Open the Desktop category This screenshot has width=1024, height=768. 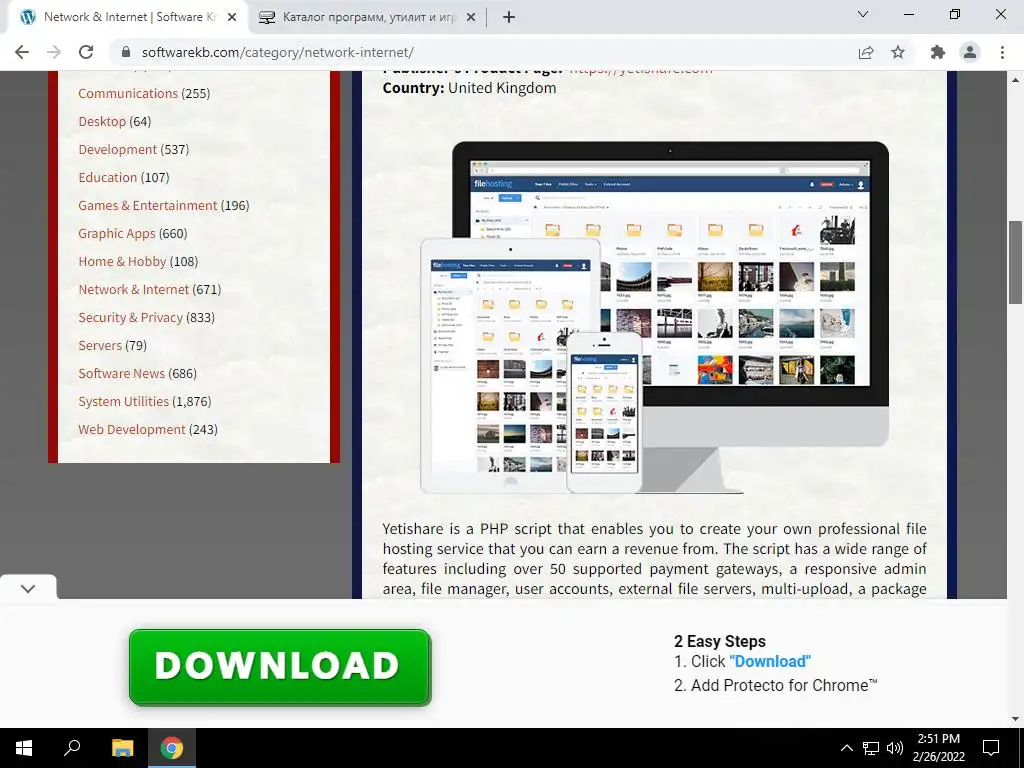click(102, 121)
